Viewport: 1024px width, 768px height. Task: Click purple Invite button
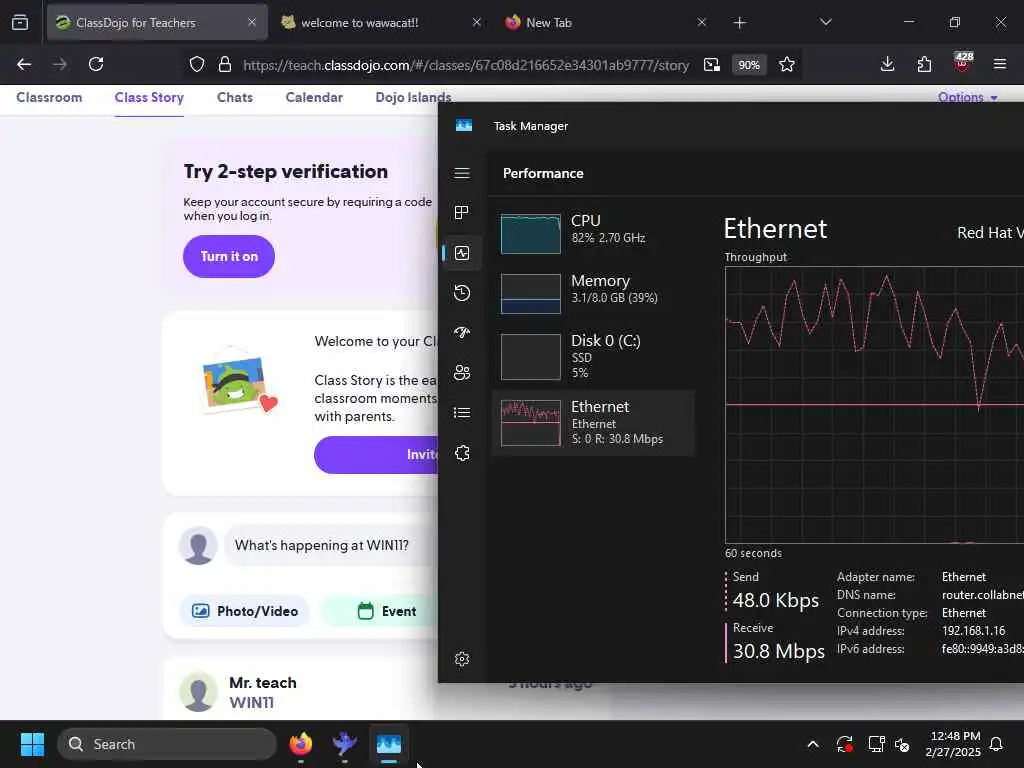(x=376, y=455)
